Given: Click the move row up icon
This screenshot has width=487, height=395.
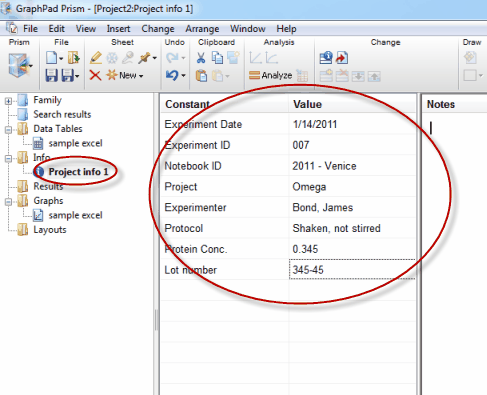Looking at the screenshot, I should (374, 76).
